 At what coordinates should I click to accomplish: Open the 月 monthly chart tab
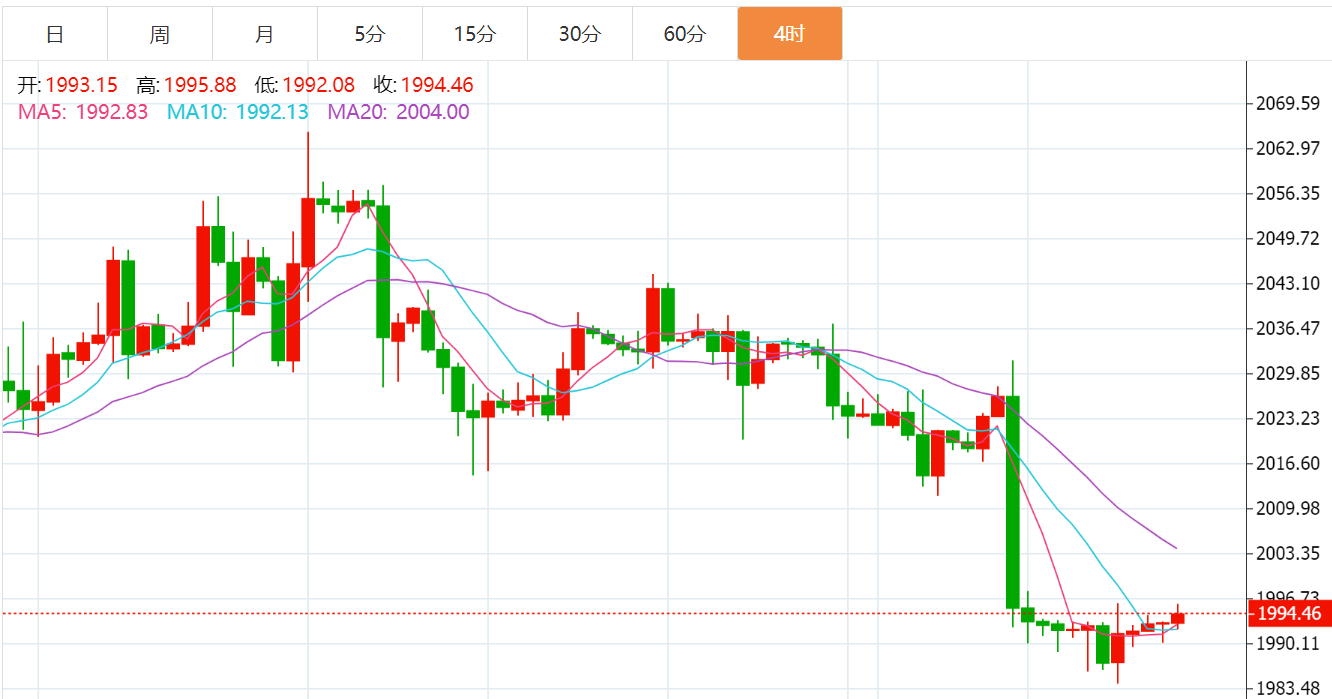(265, 34)
